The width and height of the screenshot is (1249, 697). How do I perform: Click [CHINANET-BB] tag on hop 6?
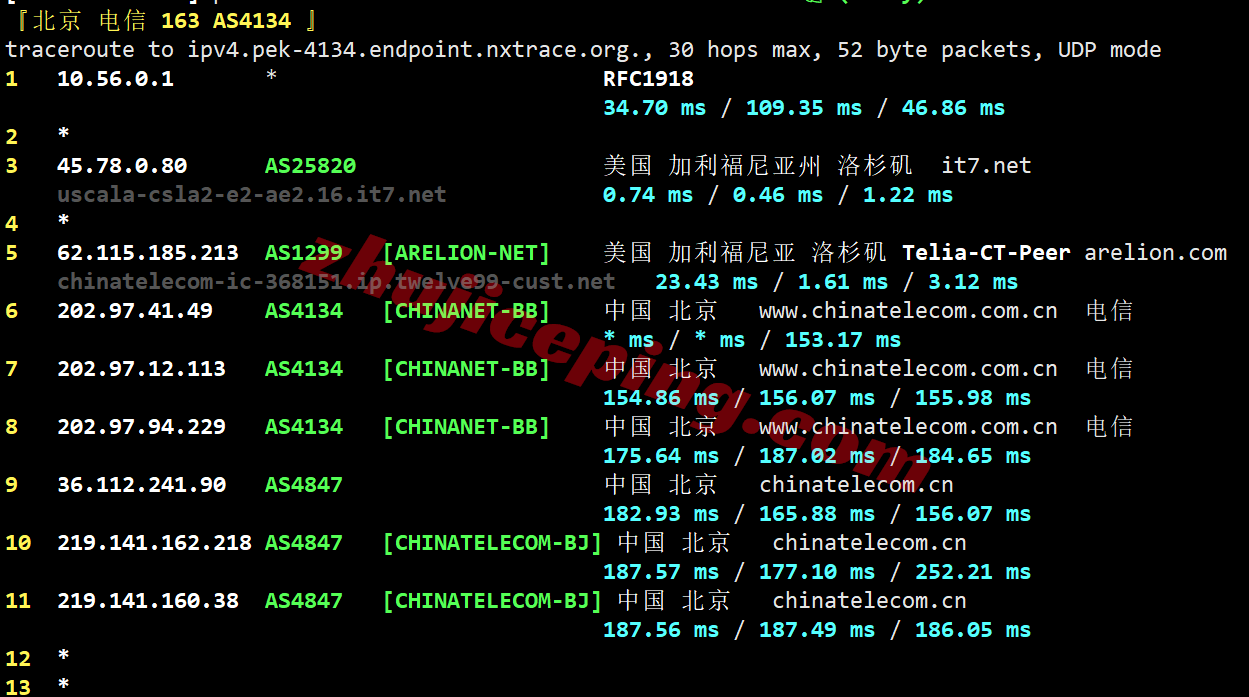466,311
